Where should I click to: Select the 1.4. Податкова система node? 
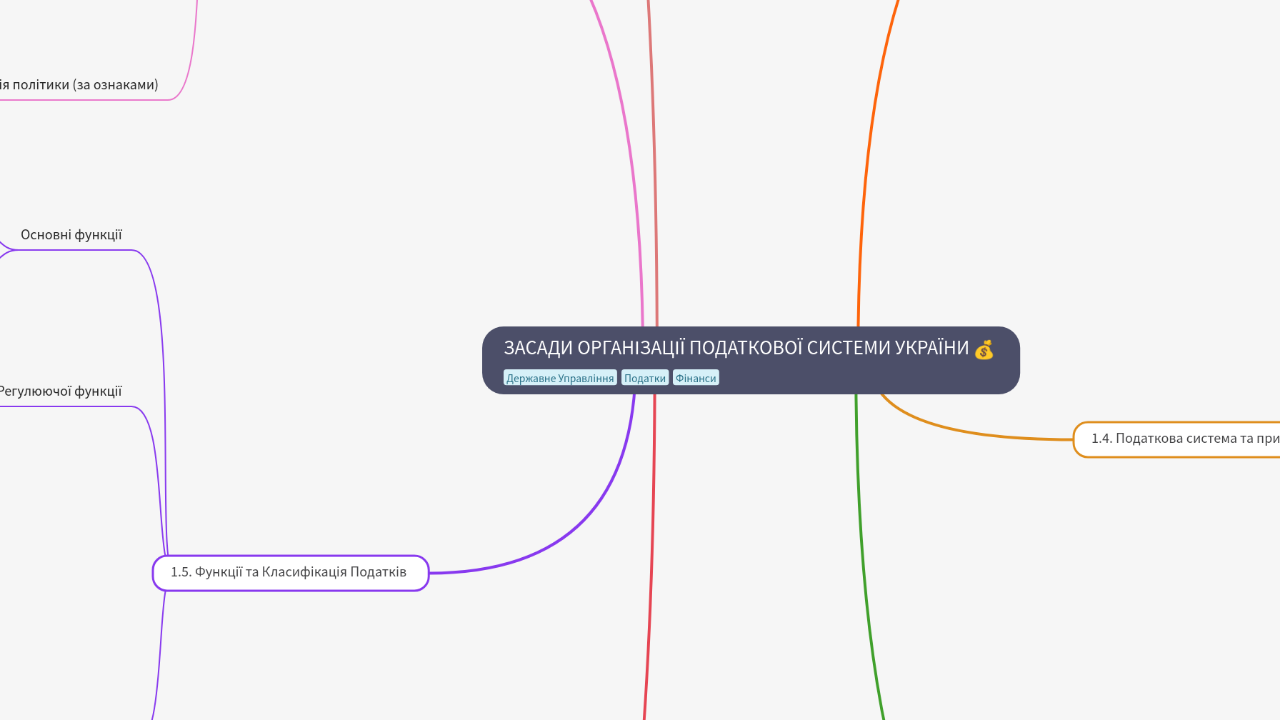pos(1180,439)
